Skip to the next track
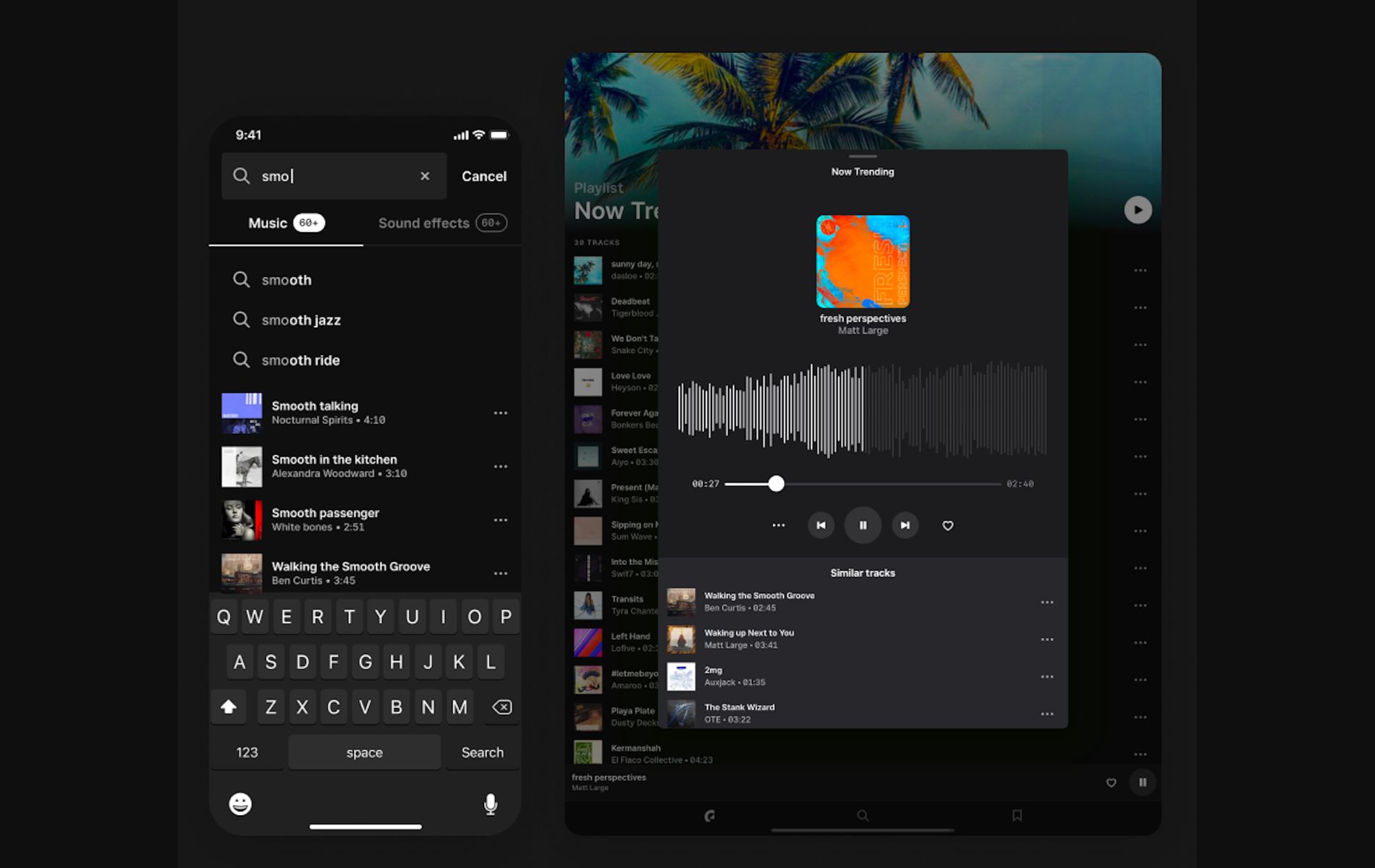Image resolution: width=1375 pixels, height=868 pixels. (905, 526)
